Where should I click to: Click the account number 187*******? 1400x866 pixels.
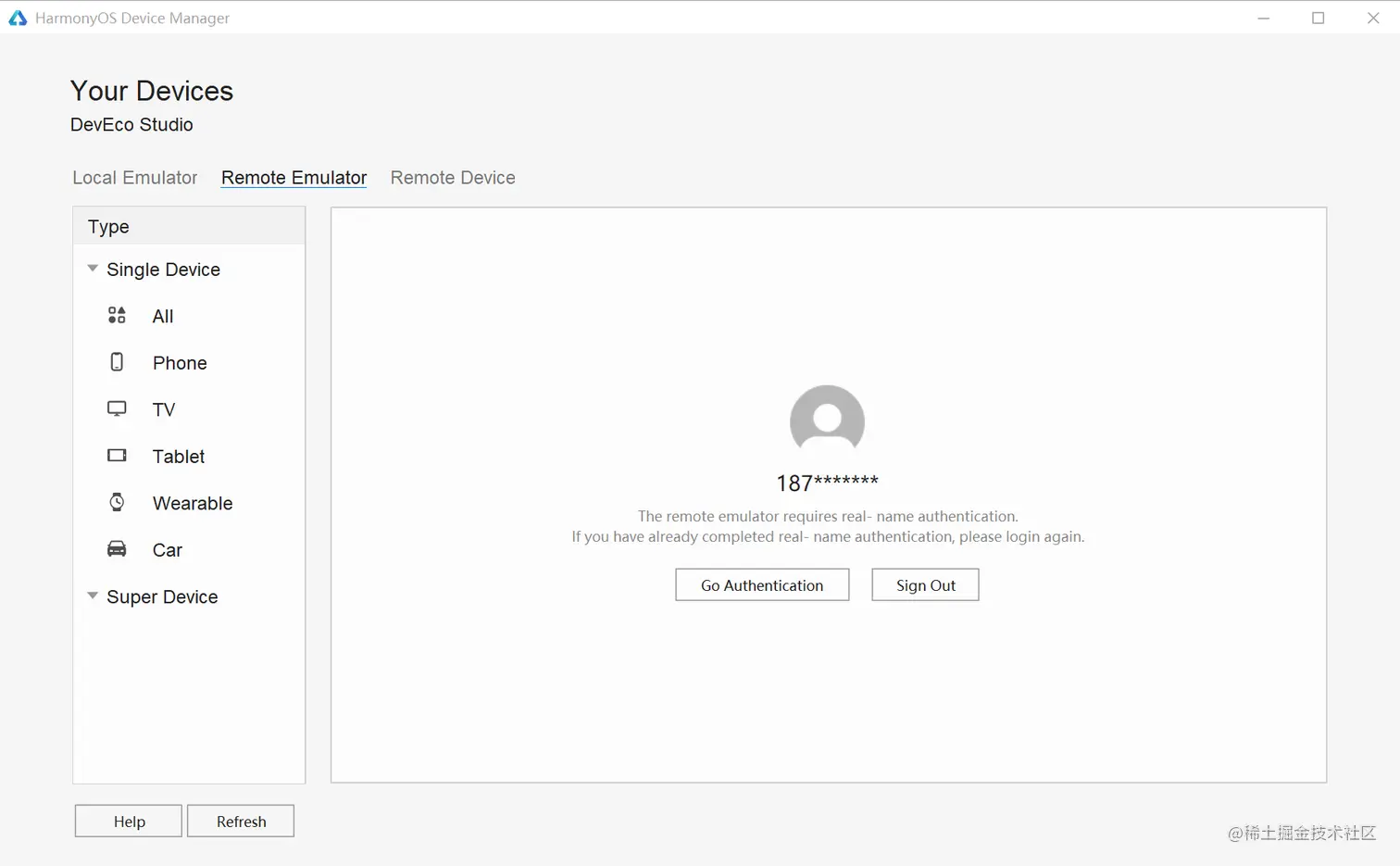tap(827, 483)
